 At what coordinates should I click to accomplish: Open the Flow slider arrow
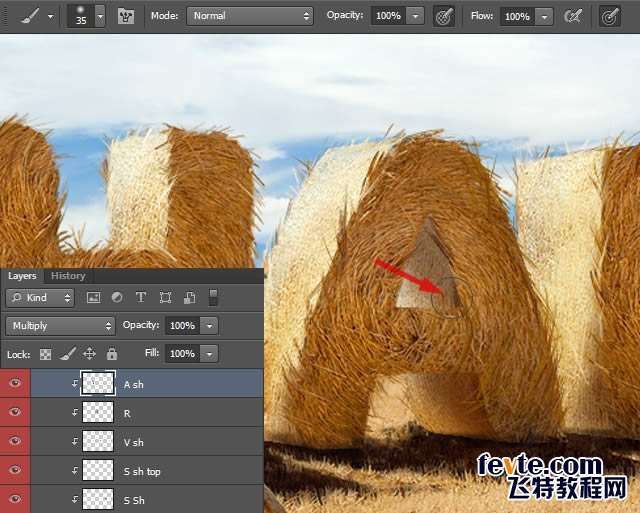[x=544, y=17]
